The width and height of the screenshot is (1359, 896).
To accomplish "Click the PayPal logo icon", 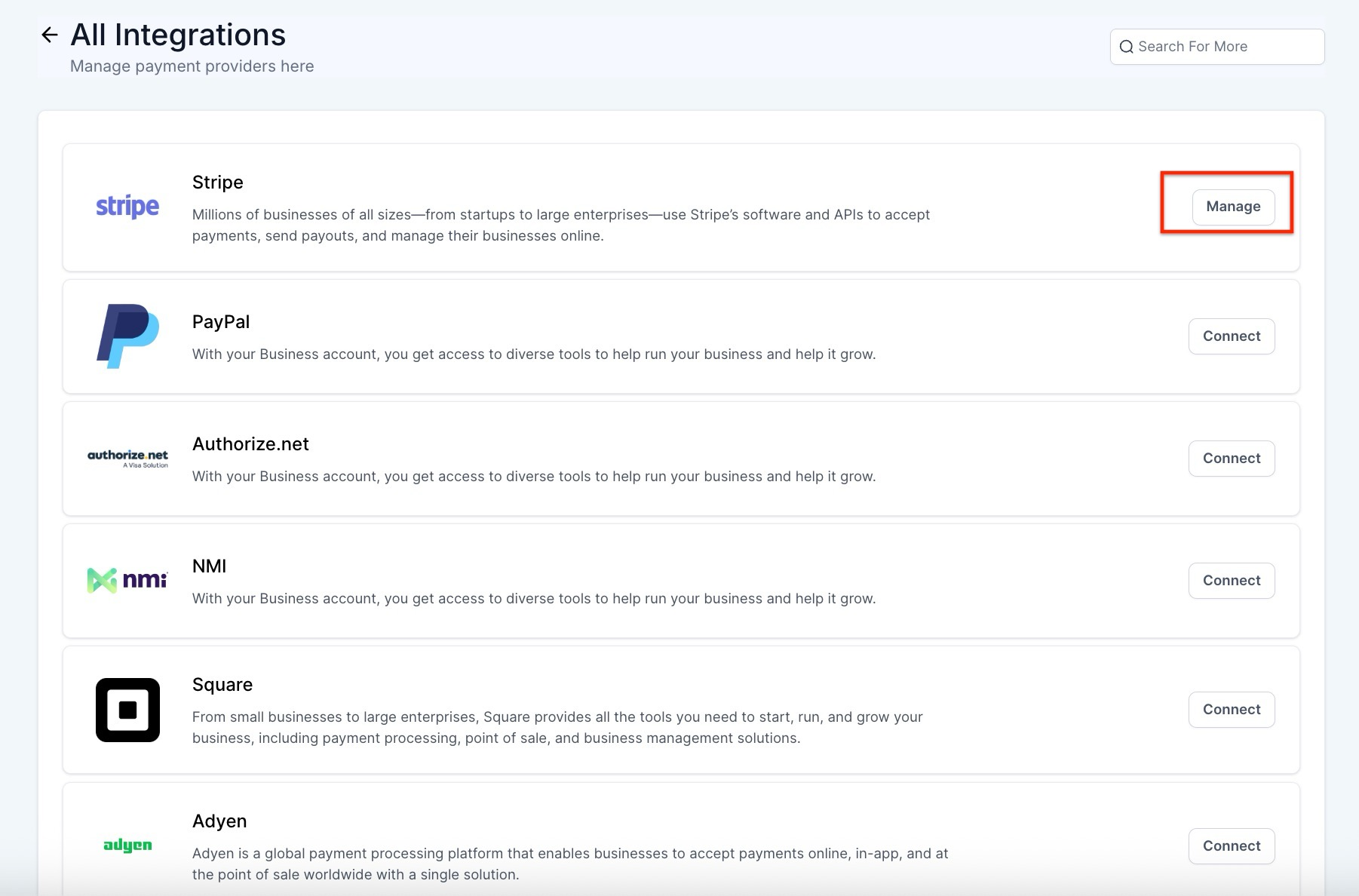I will (x=127, y=336).
